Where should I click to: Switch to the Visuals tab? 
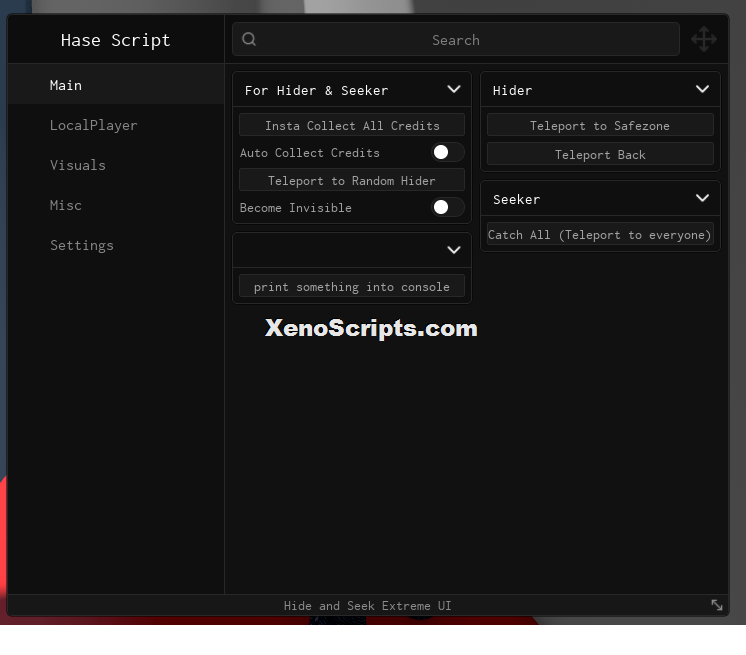coord(78,165)
